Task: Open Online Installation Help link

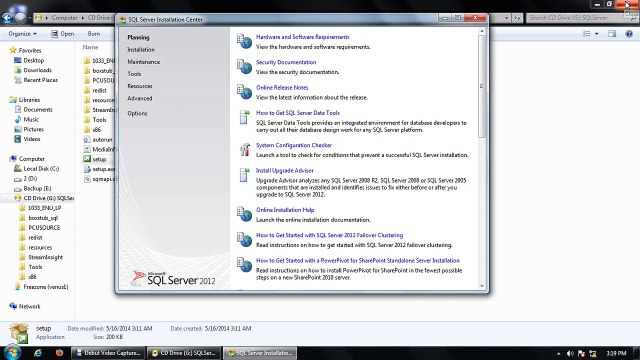Action: pyautogui.click(x=285, y=210)
